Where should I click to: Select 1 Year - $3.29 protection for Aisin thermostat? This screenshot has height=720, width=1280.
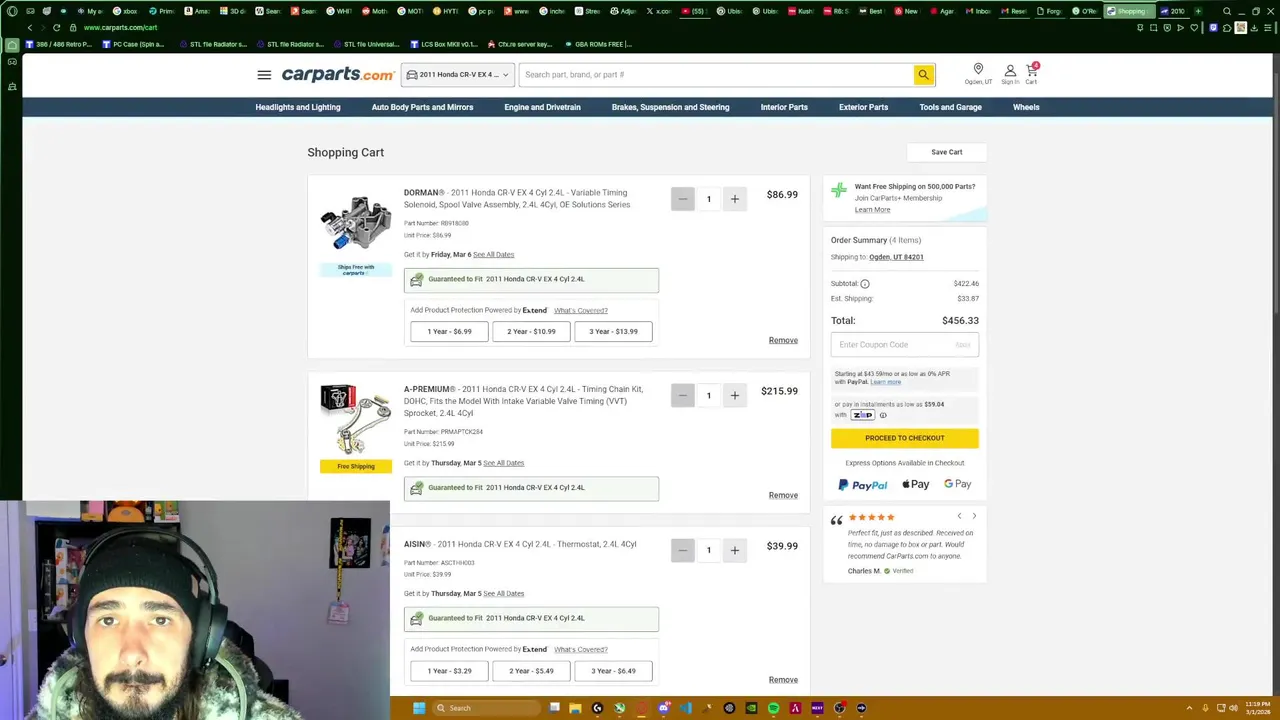(x=449, y=671)
